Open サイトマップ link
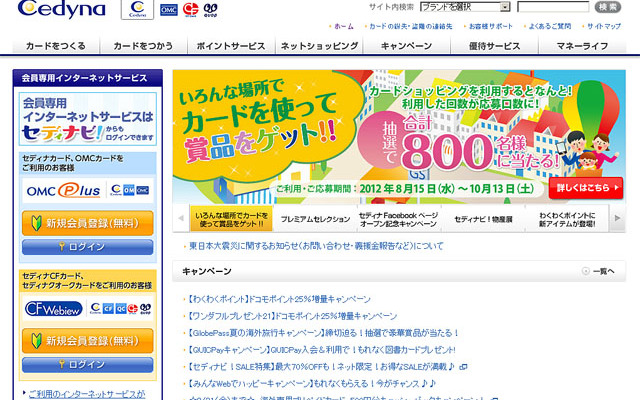Screen dimensions: 640x400 click(x=604, y=27)
